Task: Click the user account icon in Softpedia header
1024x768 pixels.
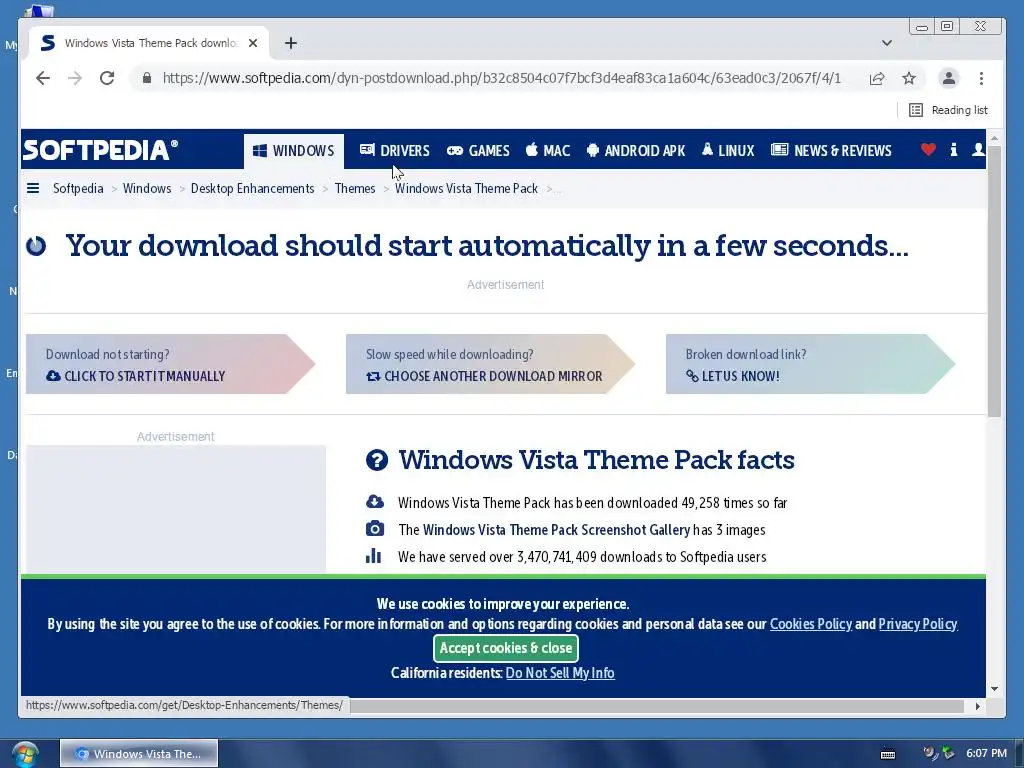Action: pyautogui.click(x=978, y=150)
